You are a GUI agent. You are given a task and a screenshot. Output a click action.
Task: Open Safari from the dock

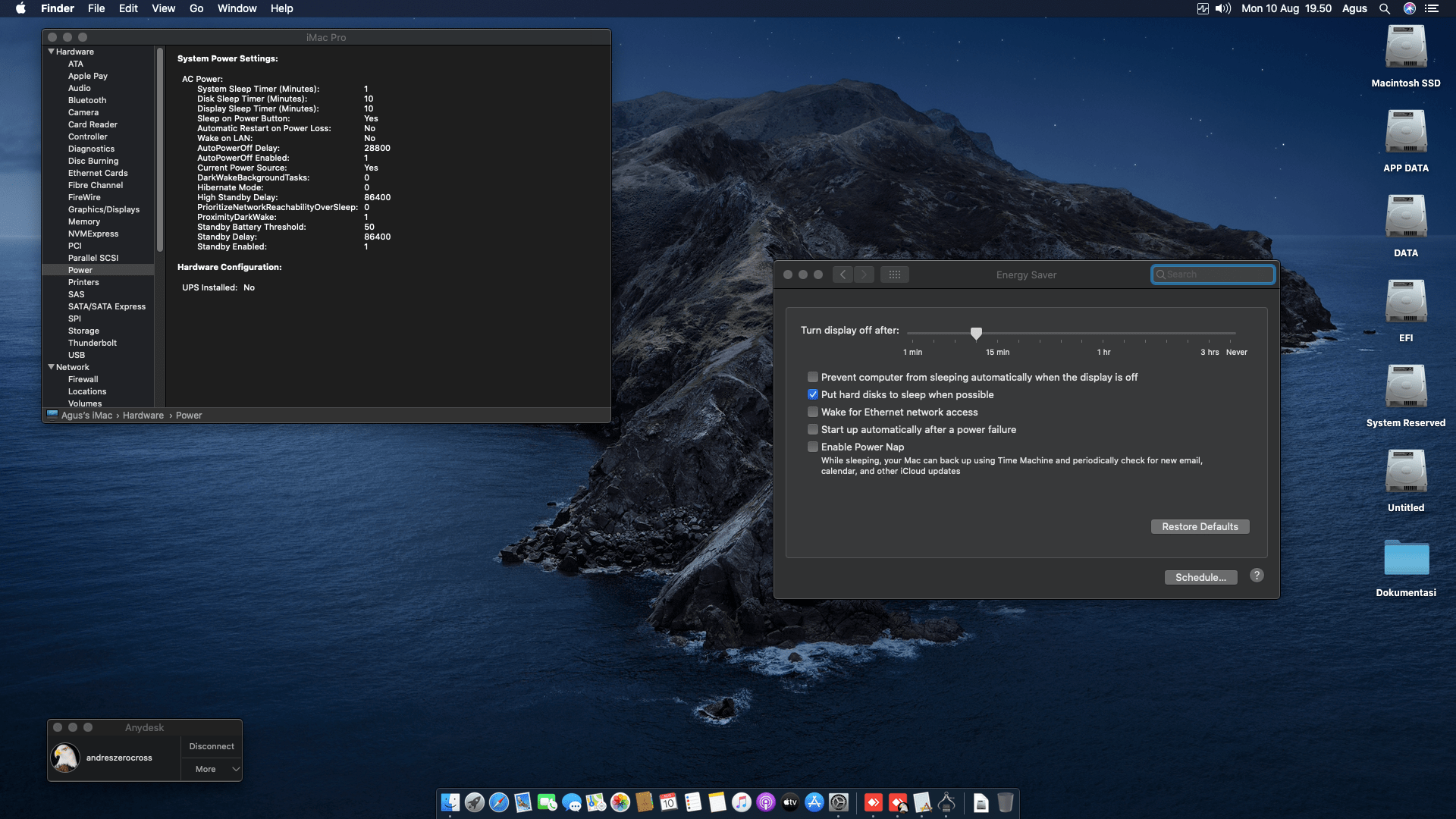[x=499, y=802]
